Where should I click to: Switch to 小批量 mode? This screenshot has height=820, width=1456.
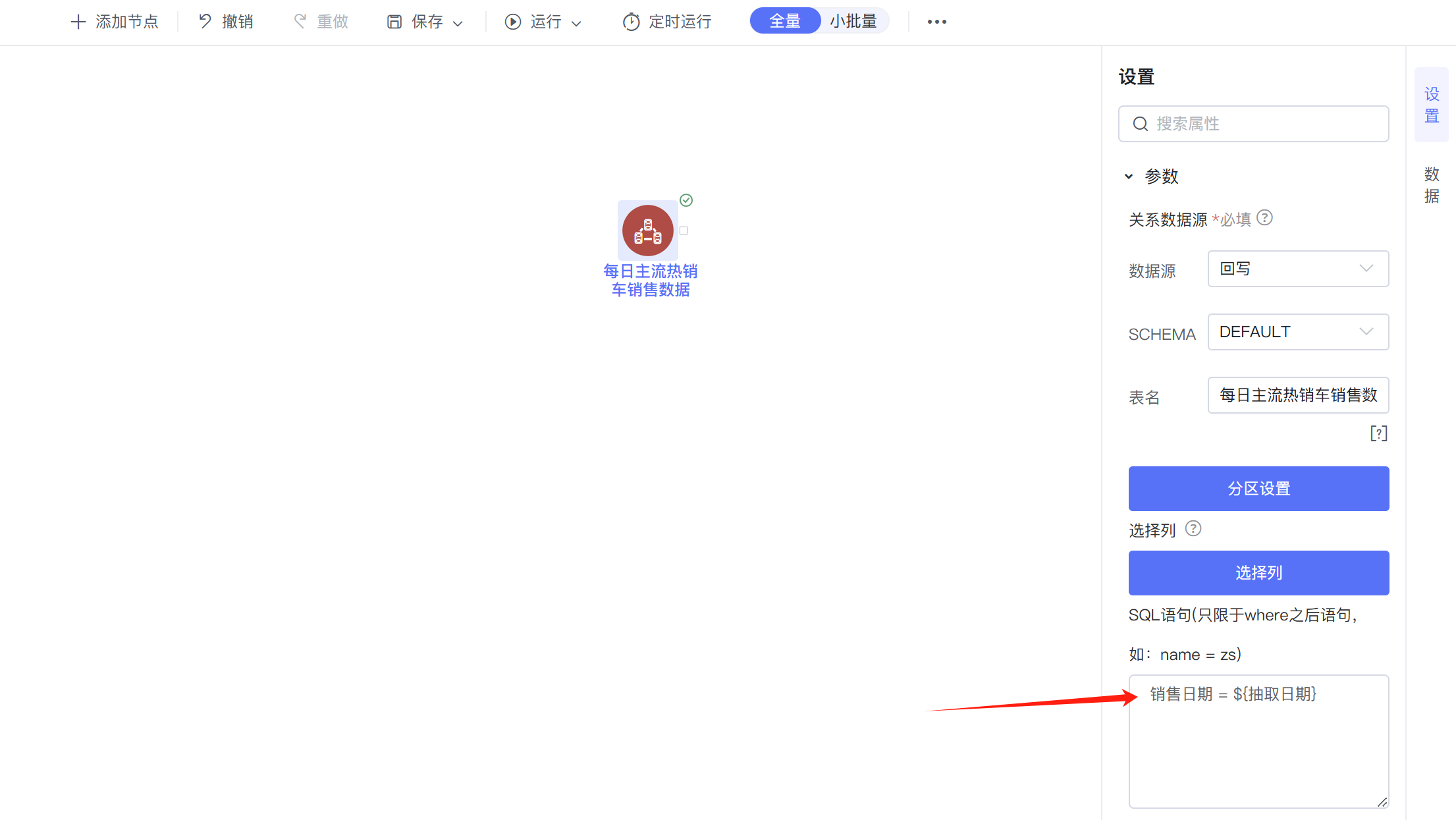pos(853,21)
